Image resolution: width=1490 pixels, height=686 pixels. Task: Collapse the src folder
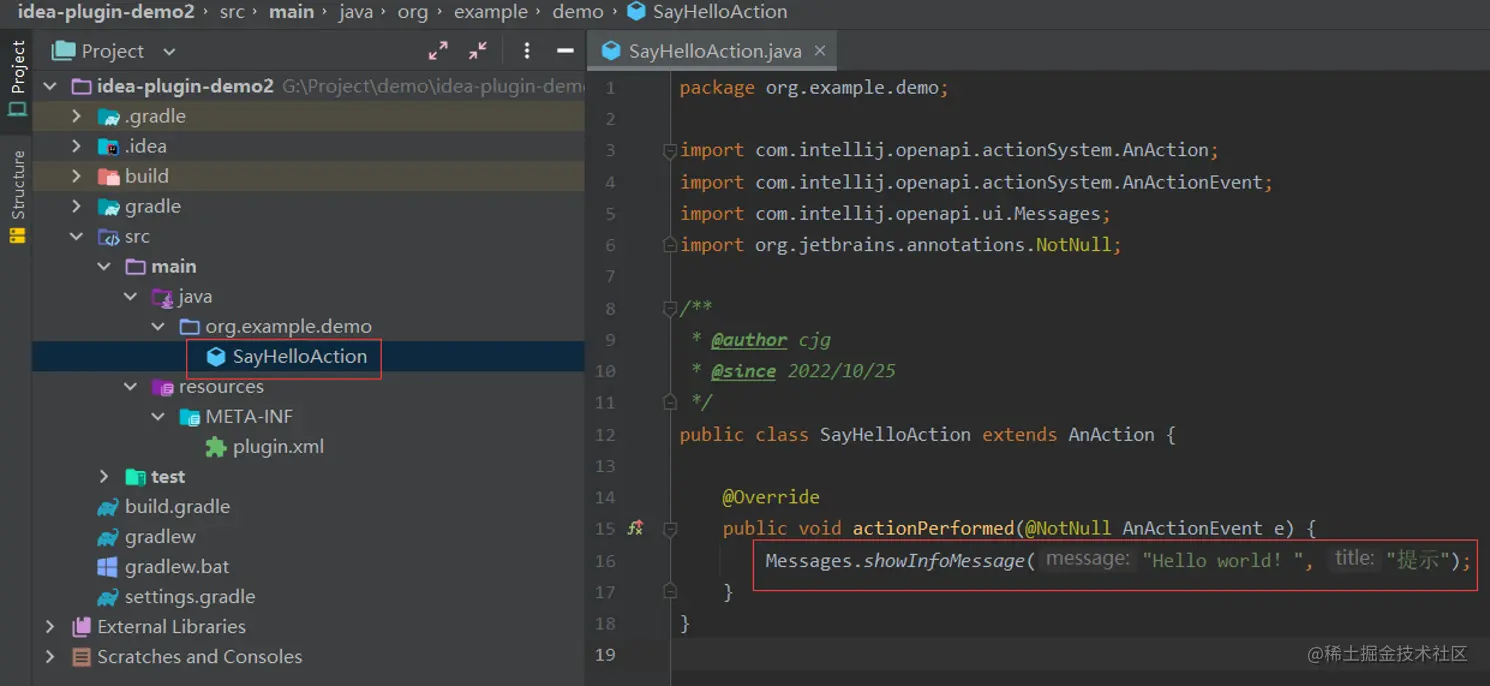pos(77,236)
